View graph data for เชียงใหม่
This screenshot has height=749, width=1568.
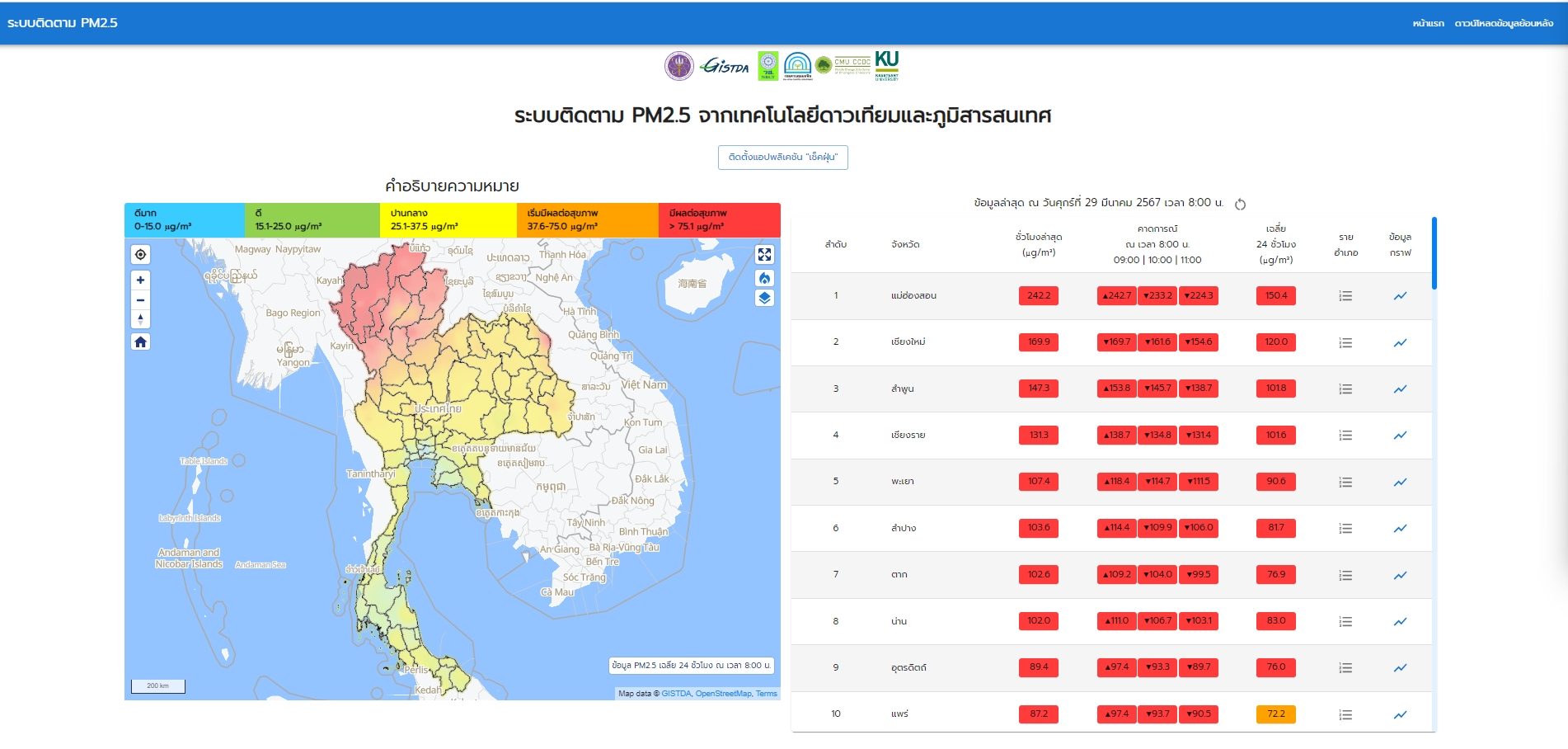click(1400, 342)
